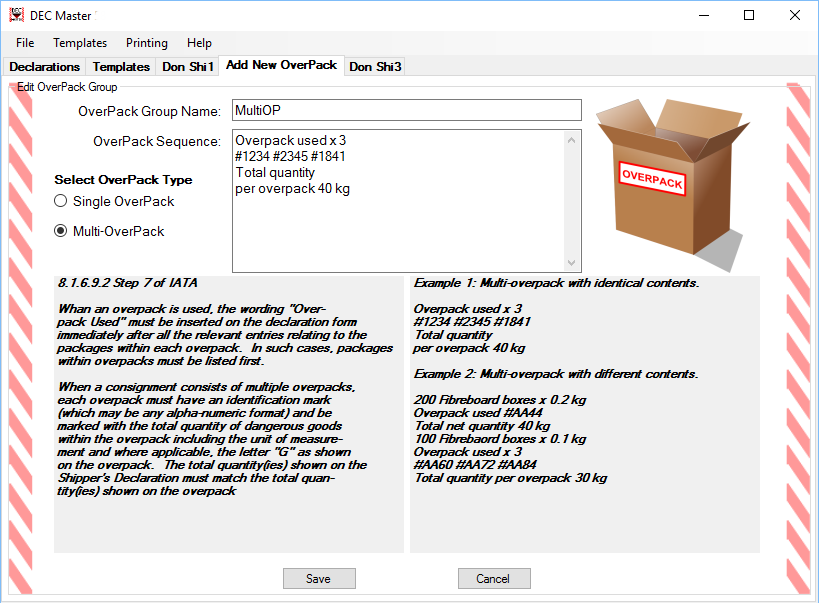Open the Printing menu
Viewport: 819px width, 603px height.
(x=147, y=43)
